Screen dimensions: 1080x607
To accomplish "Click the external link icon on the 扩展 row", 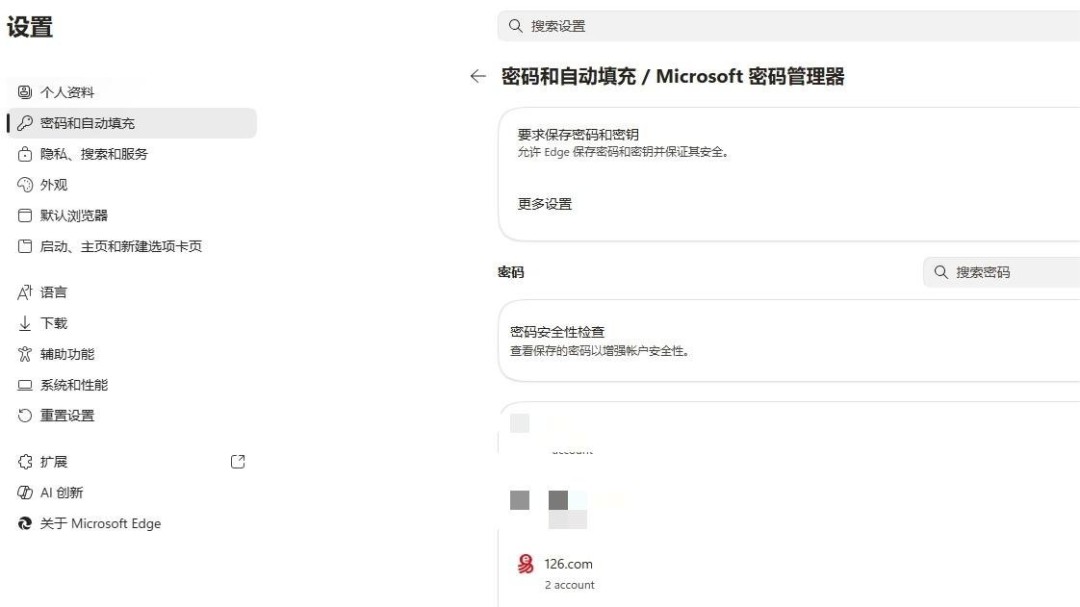I will tap(238, 462).
